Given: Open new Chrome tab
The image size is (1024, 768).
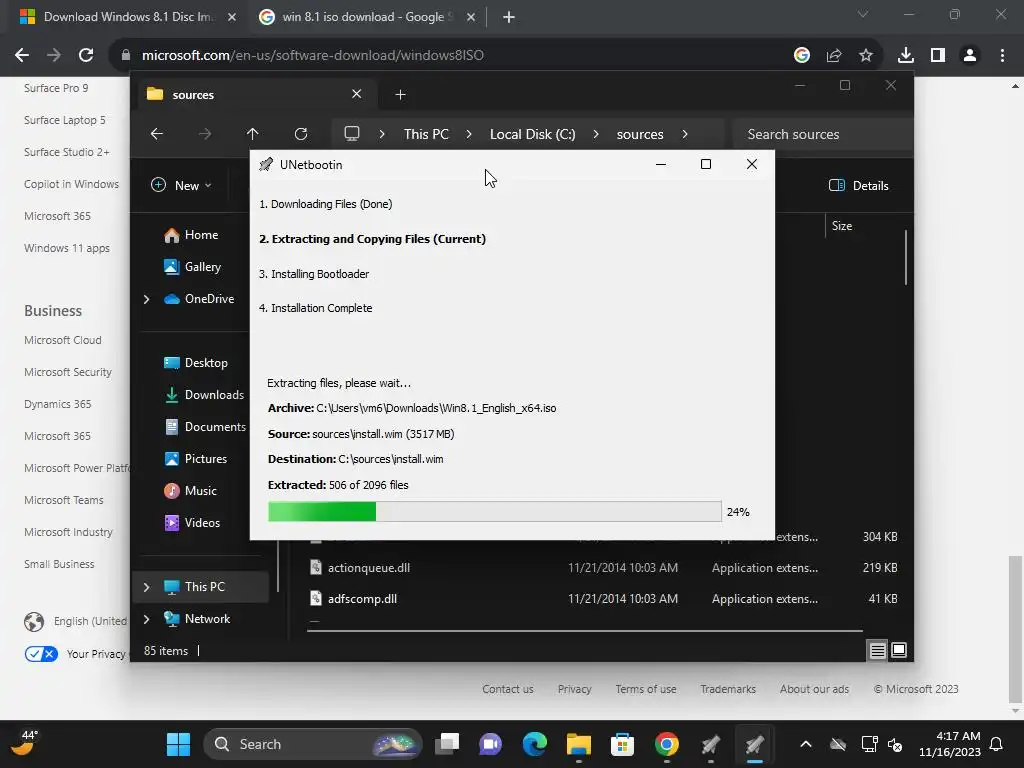Looking at the screenshot, I should click(x=509, y=17).
